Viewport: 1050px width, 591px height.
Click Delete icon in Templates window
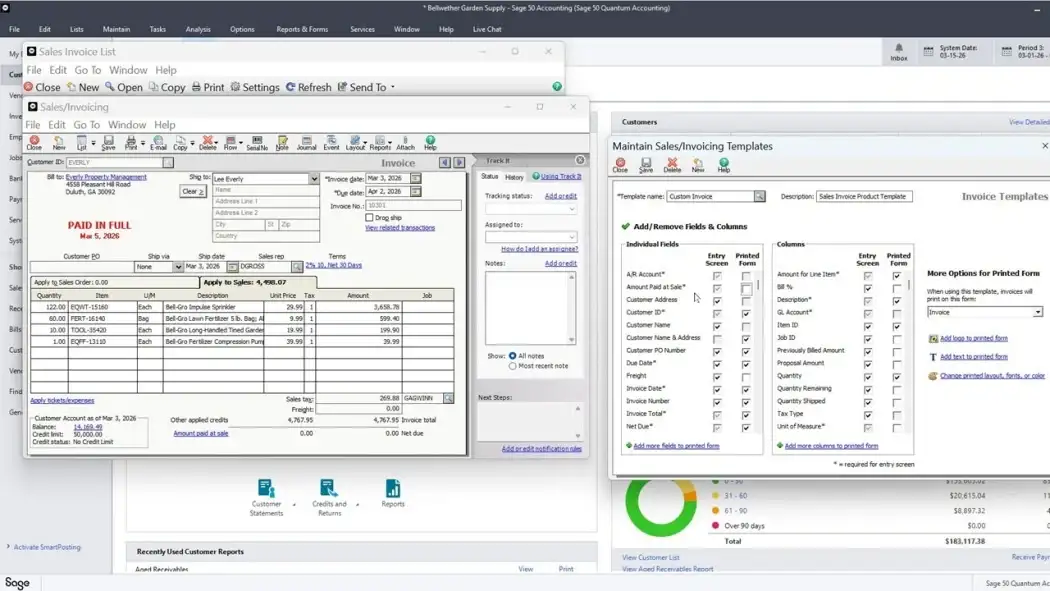[672, 165]
